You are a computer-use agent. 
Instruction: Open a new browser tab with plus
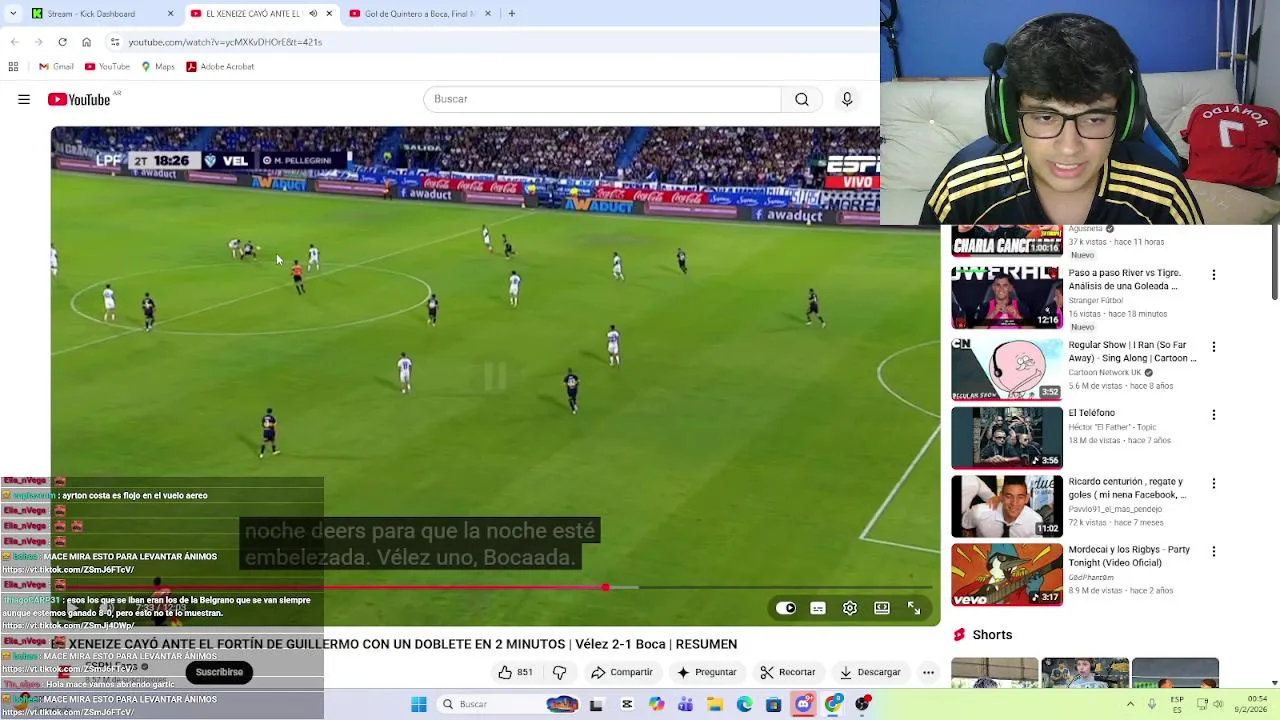511,14
